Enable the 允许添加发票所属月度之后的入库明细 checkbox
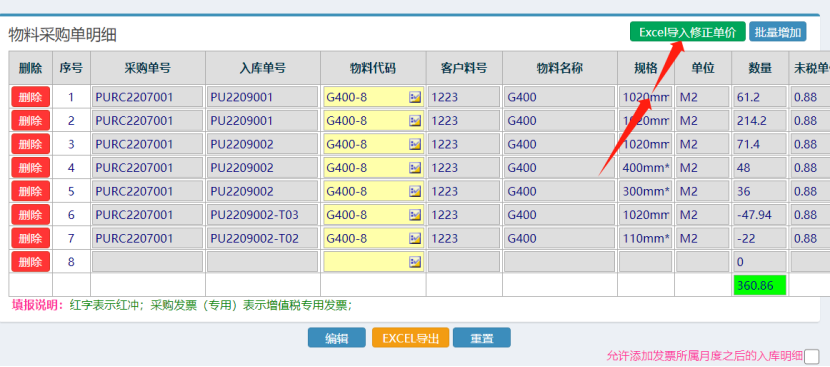Image resolution: width=830 pixels, height=367 pixels. click(x=812, y=356)
